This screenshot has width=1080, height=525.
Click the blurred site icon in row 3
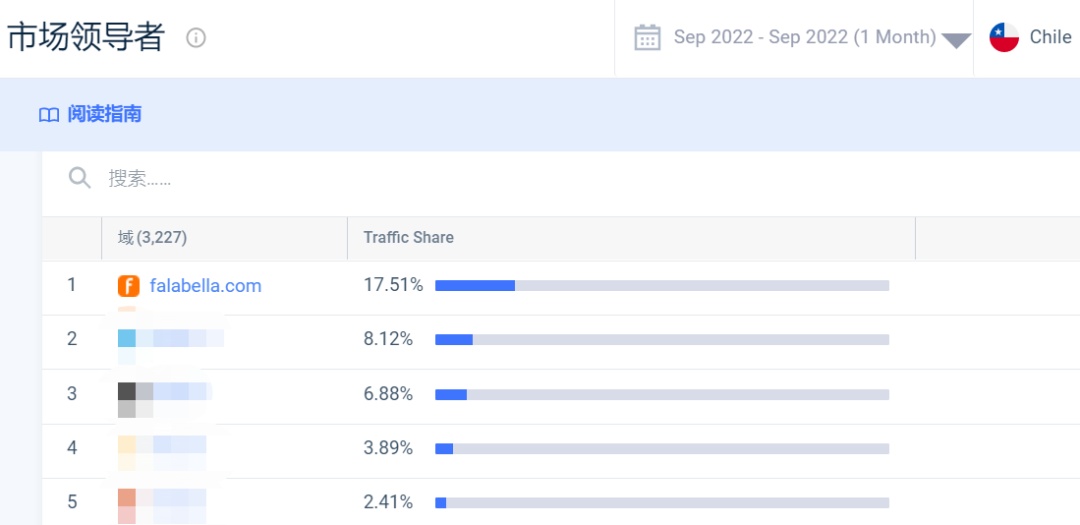127,393
